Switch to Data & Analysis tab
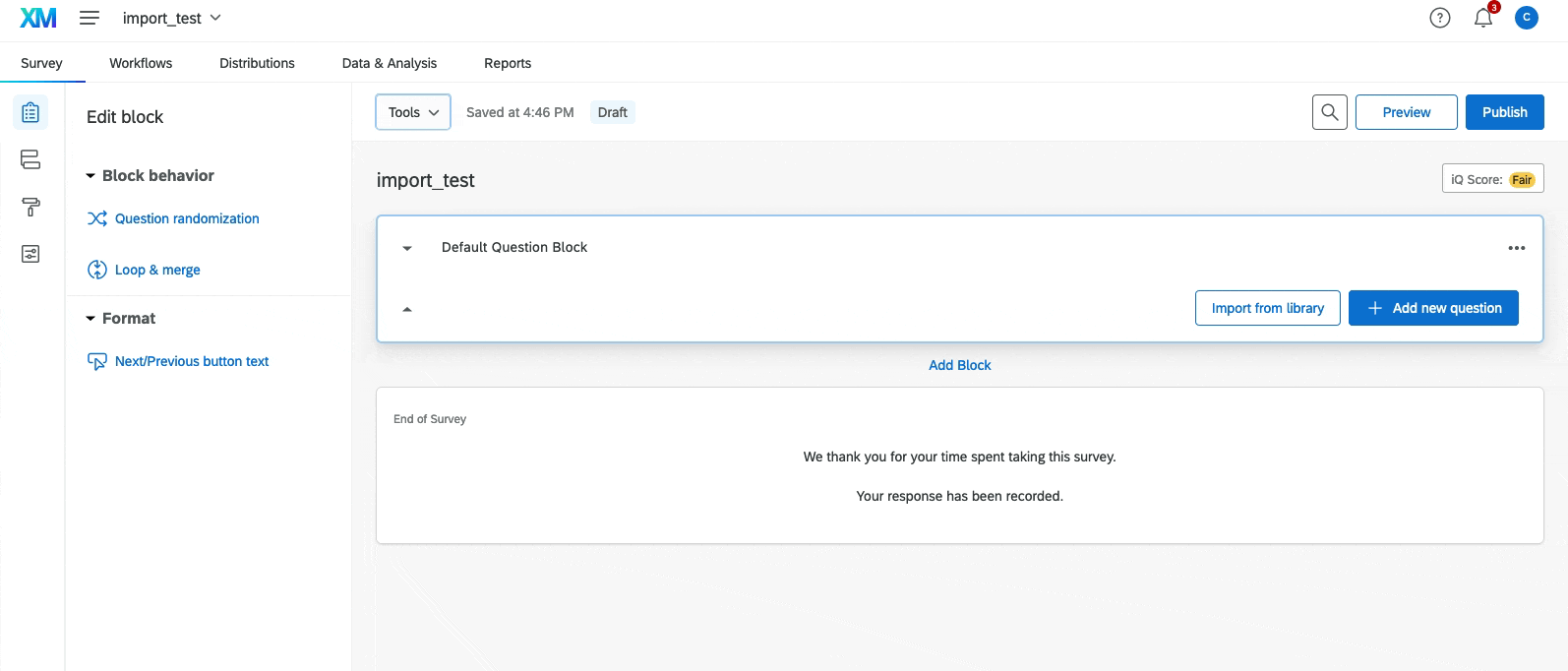1568x671 pixels. [390, 63]
